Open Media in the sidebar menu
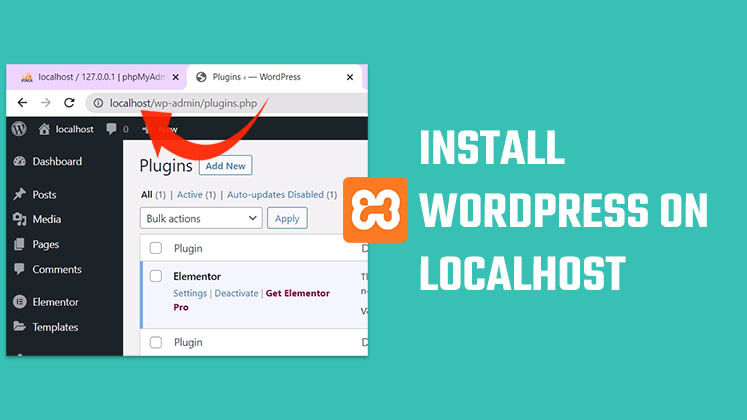This screenshot has height=420, width=747. [x=47, y=219]
